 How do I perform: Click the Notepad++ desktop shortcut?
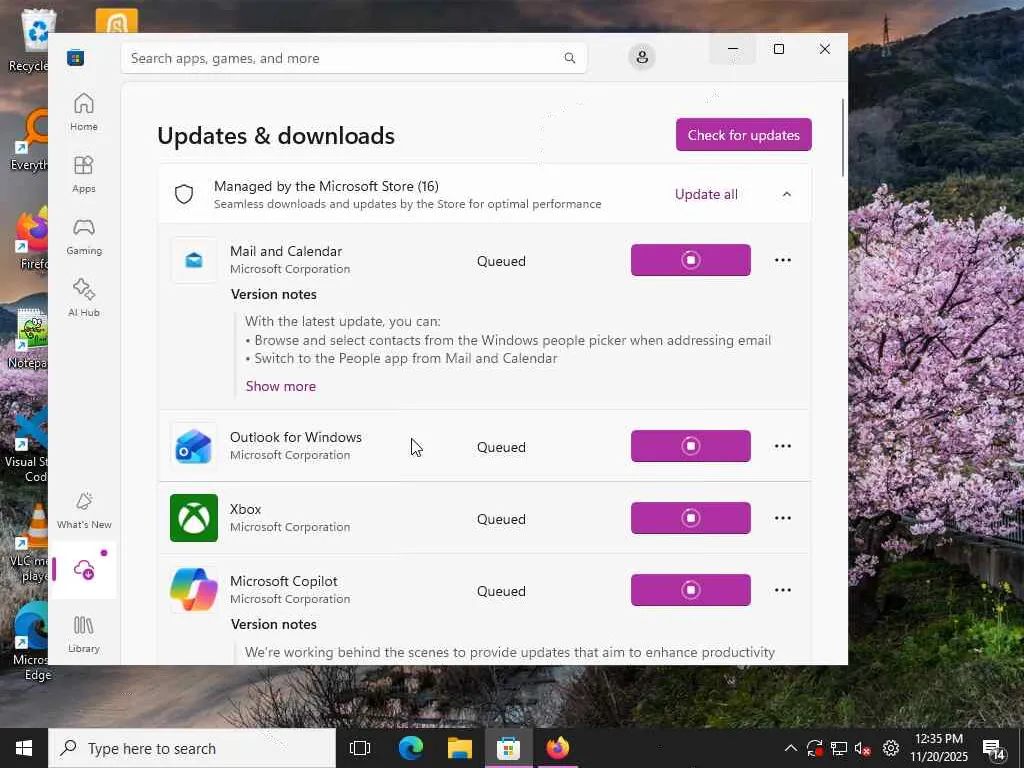click(29, 340)
